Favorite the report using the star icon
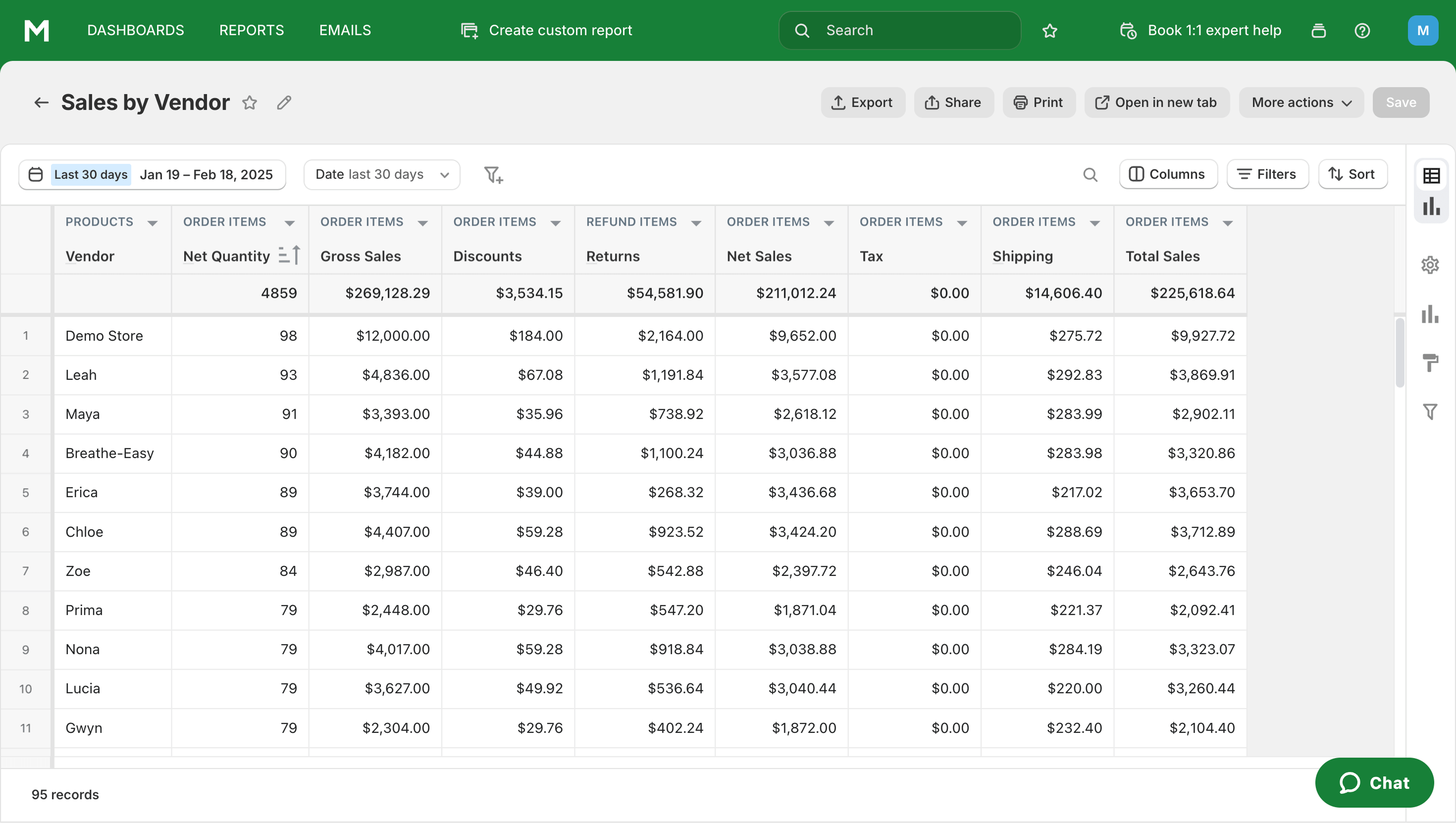 (x=249, y=103)
